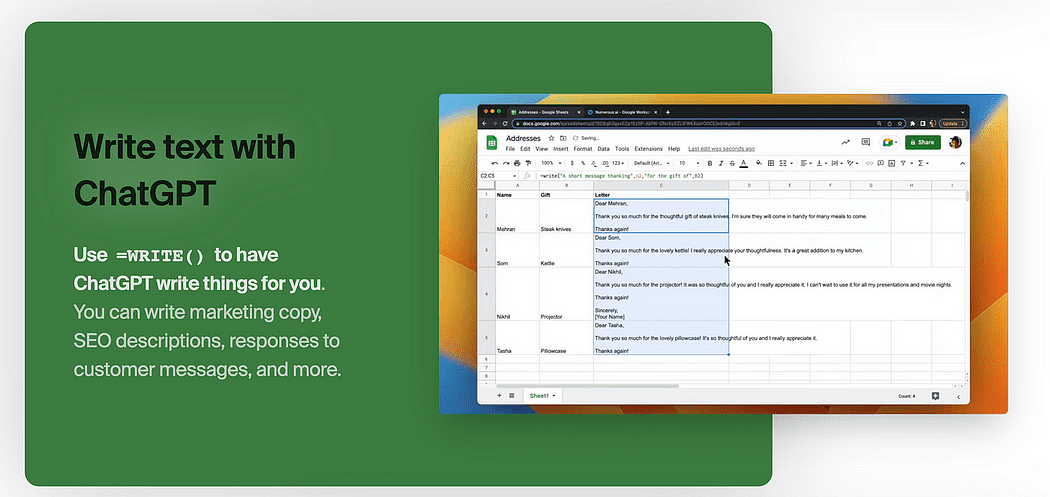Insert chart using the toolbar icon
Viewport: 1050px width, 497px height.
[x=891, y=163]
